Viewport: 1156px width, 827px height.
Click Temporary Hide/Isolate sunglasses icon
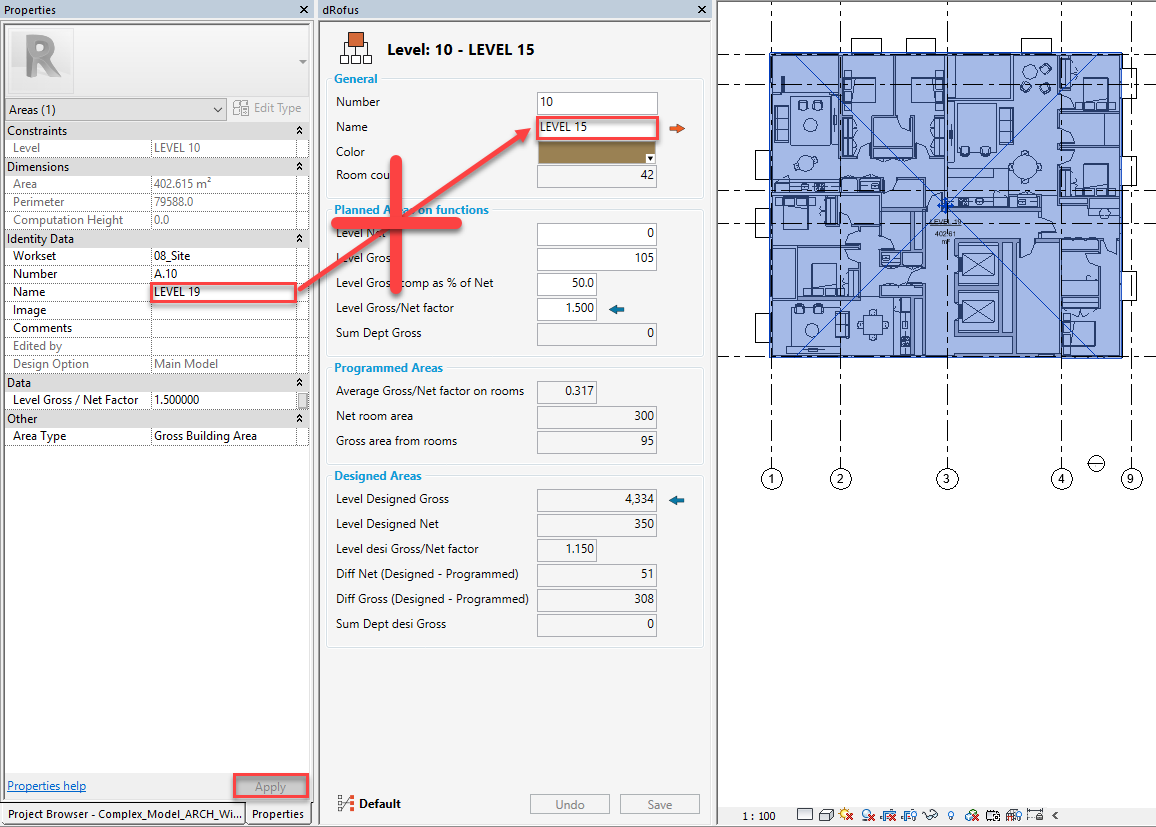coord(930,815)
